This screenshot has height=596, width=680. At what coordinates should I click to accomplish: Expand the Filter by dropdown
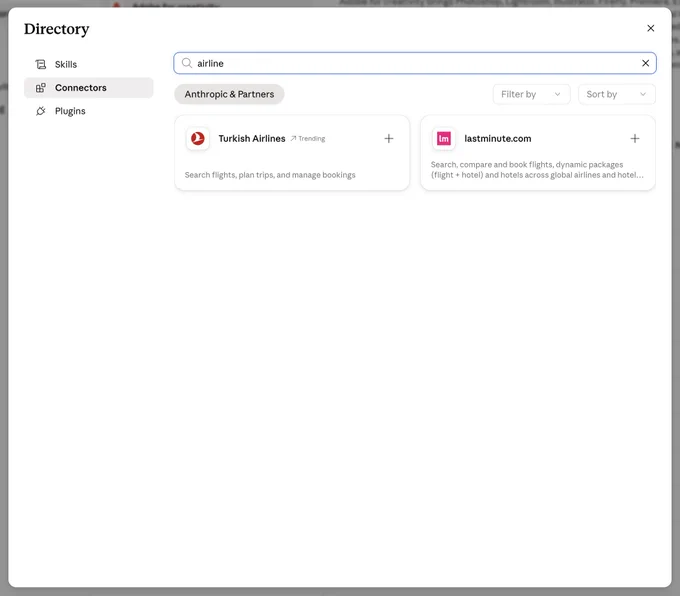point(531,94)
